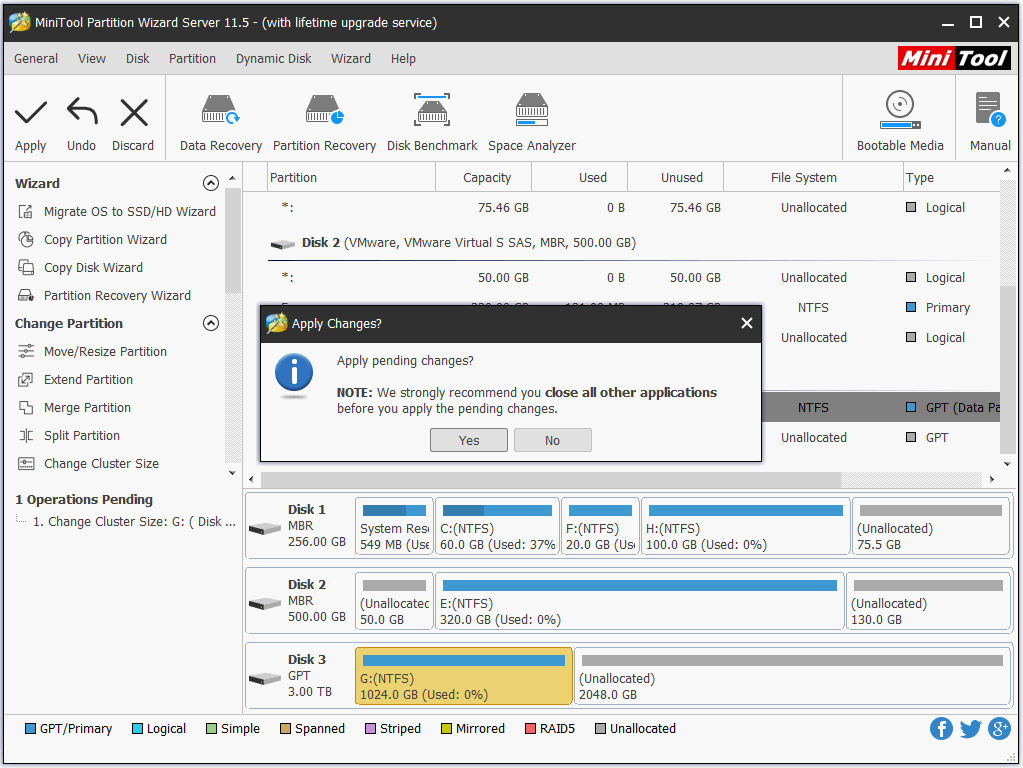Screen dimensions: 1023x768
Task: Open the Google Plus share icon
Action: click(1000, 728)
